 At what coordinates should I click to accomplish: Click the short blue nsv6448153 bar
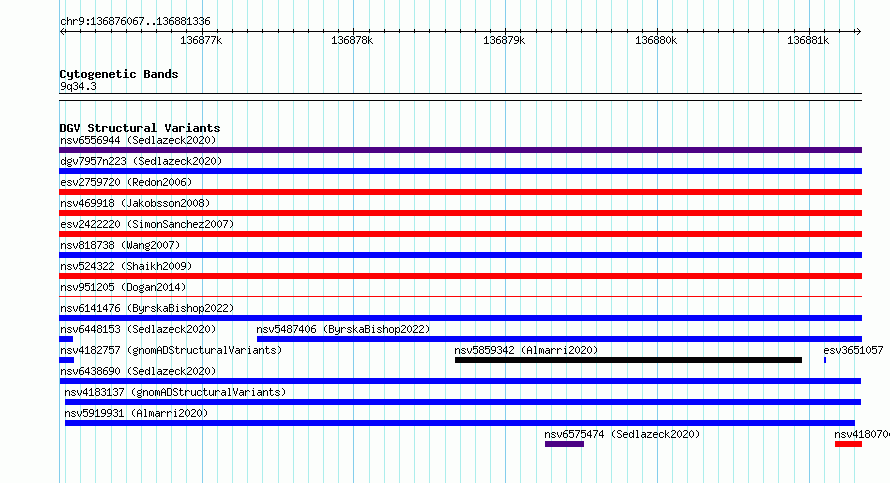tap(66, 339)
